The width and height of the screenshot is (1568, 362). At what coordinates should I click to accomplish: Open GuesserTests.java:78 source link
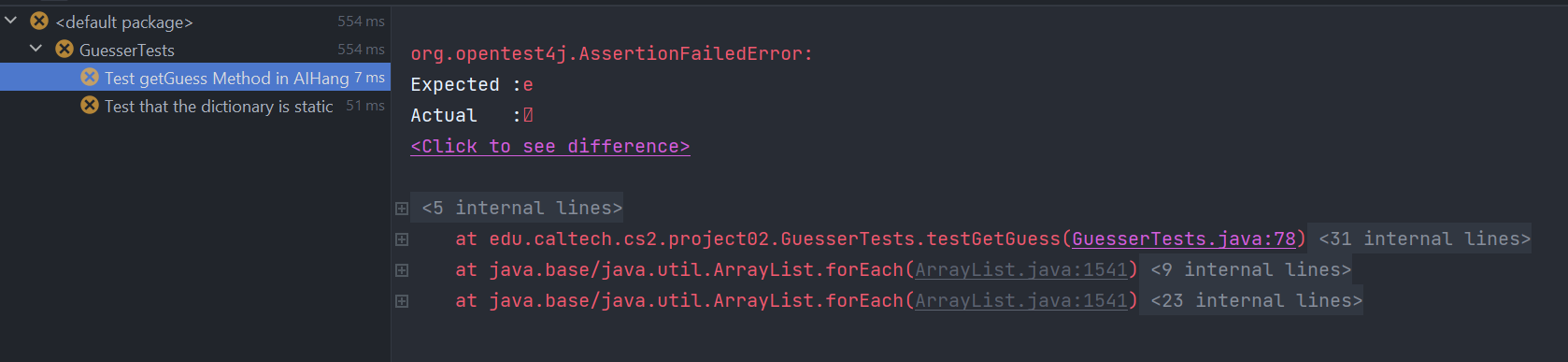point(1184,239)
